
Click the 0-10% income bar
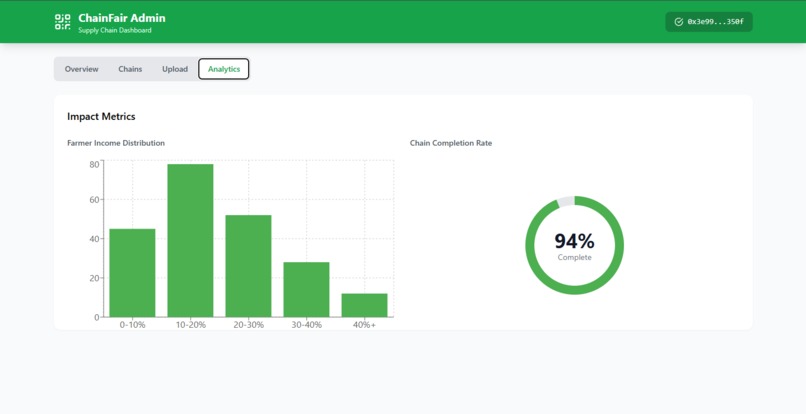click(x=132, y=273)
